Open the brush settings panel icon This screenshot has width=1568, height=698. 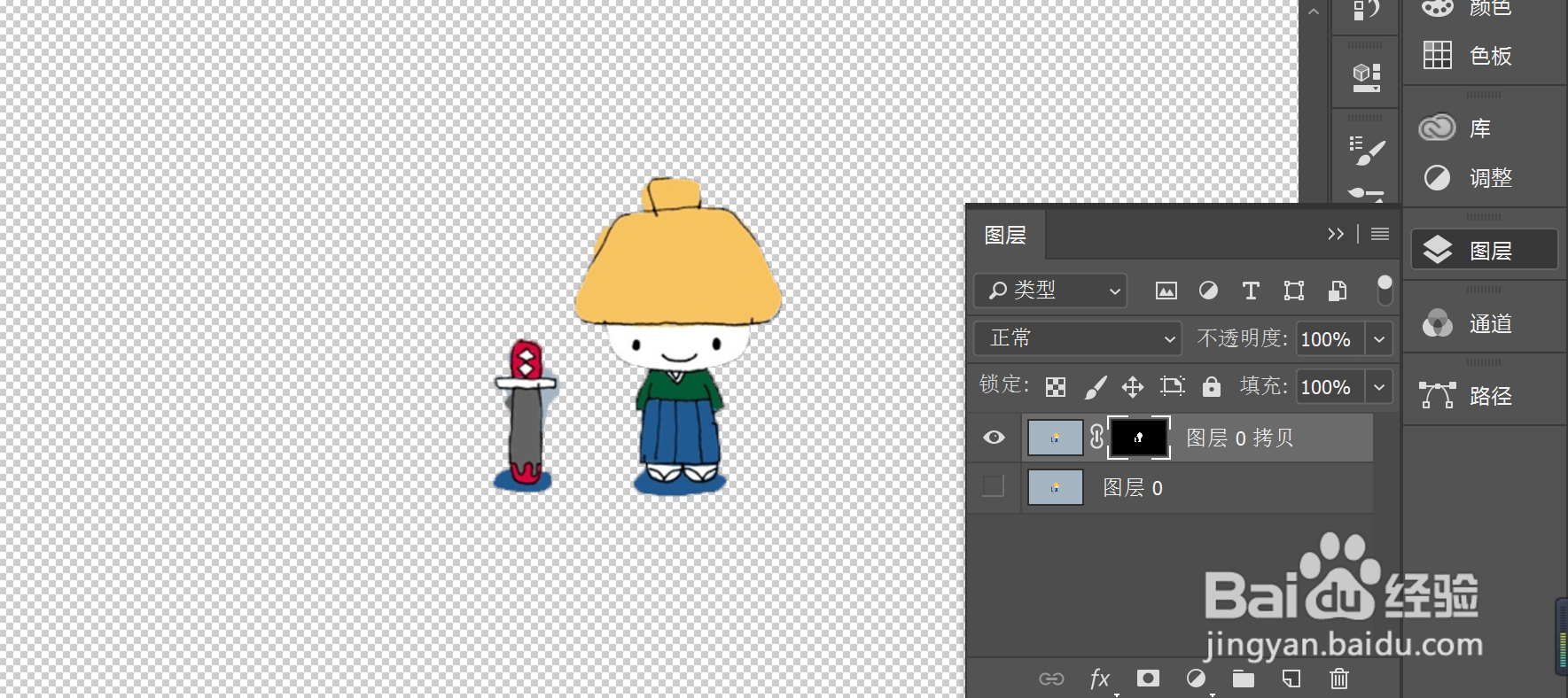1366,150
